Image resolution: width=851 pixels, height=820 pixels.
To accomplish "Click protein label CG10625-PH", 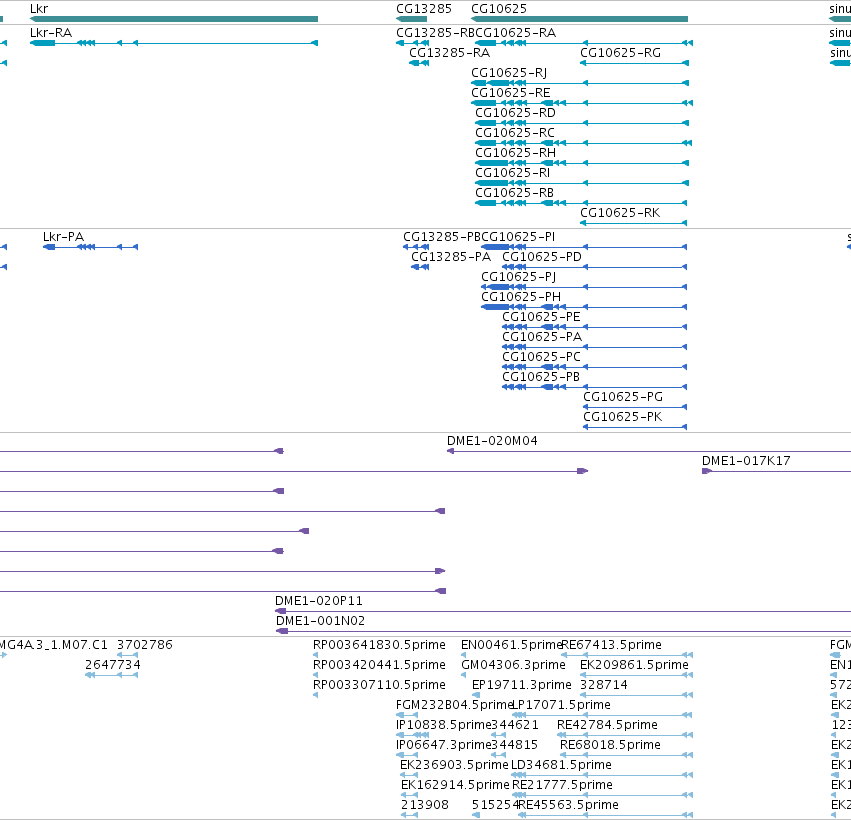I will tap(521, 297).
